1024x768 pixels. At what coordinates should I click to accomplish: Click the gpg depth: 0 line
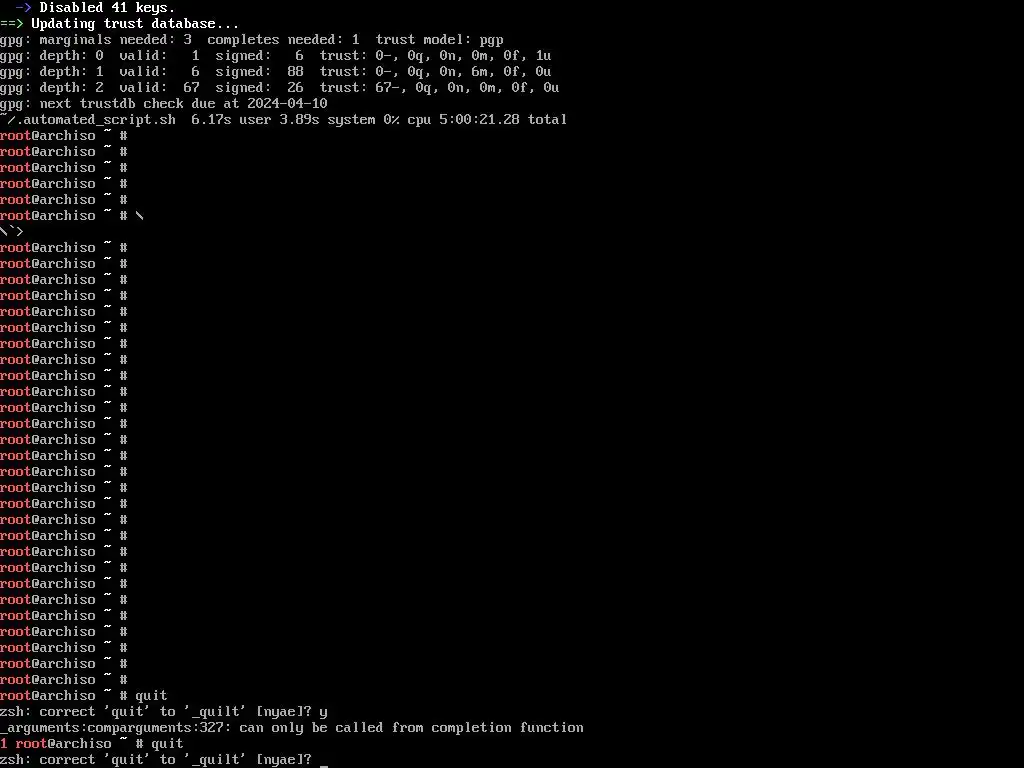[276, 56]
